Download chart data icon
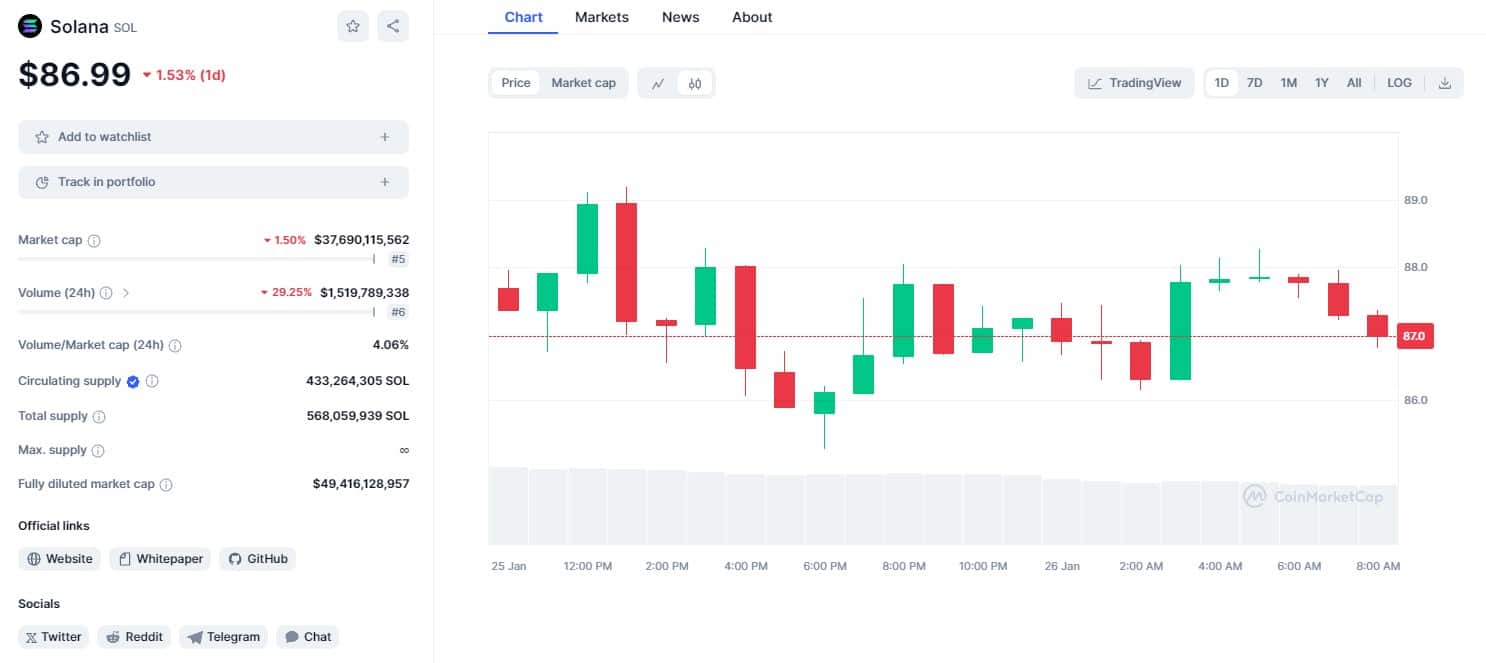The image size is (1486, 663). click(x=1444, y=83)
